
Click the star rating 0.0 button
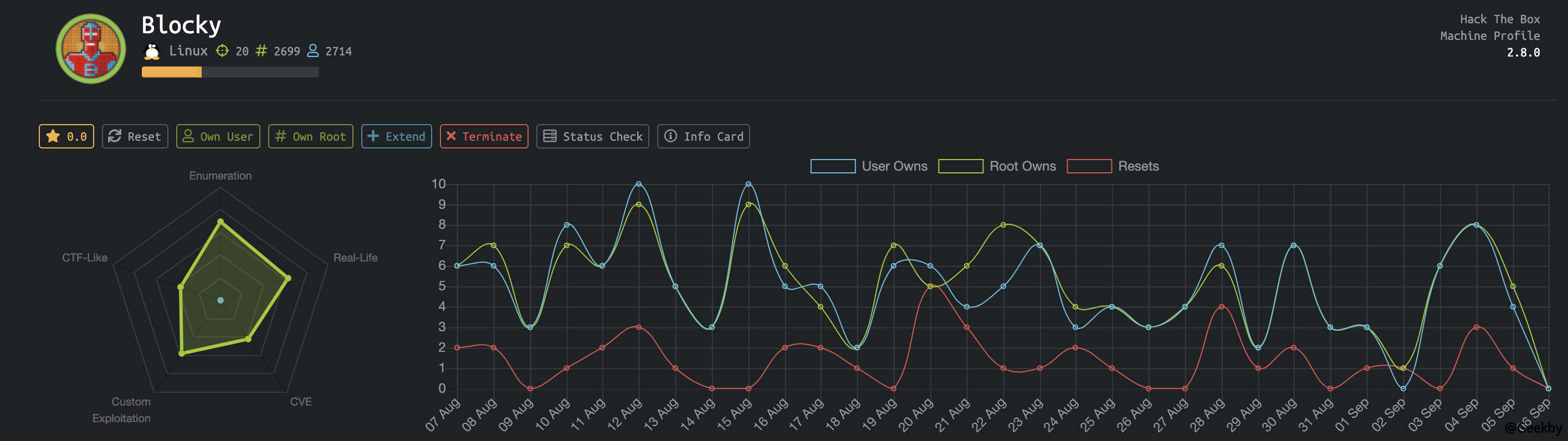tap(66, 136)
